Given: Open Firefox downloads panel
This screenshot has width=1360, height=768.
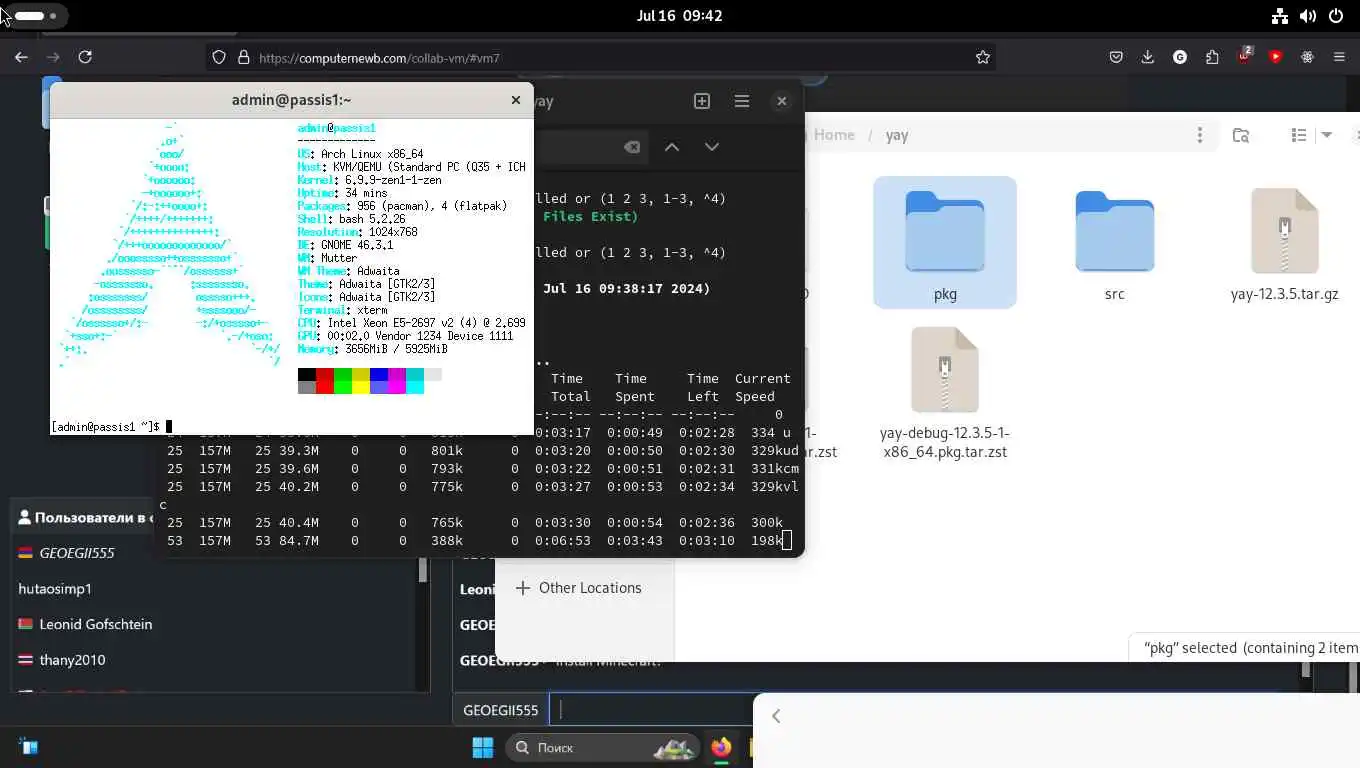Looking at the screenshot, I should click(x=1148, y=57).
